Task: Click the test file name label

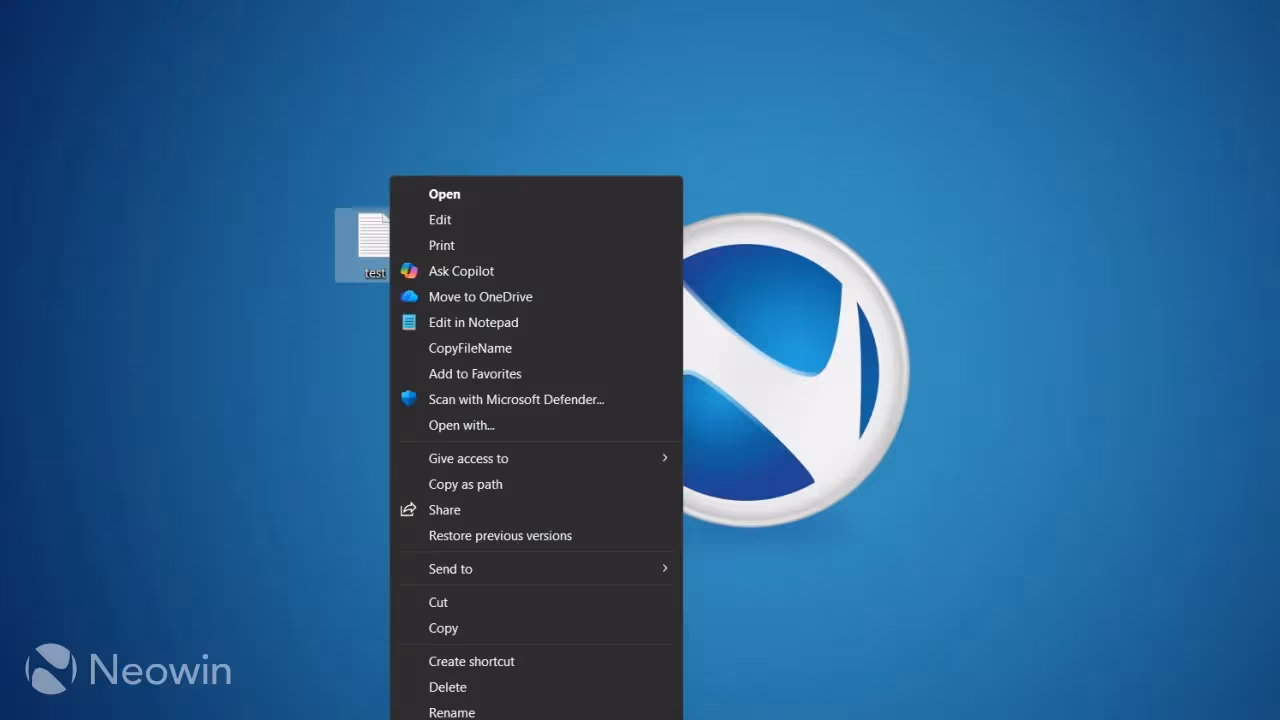Action: pos(375,273)
